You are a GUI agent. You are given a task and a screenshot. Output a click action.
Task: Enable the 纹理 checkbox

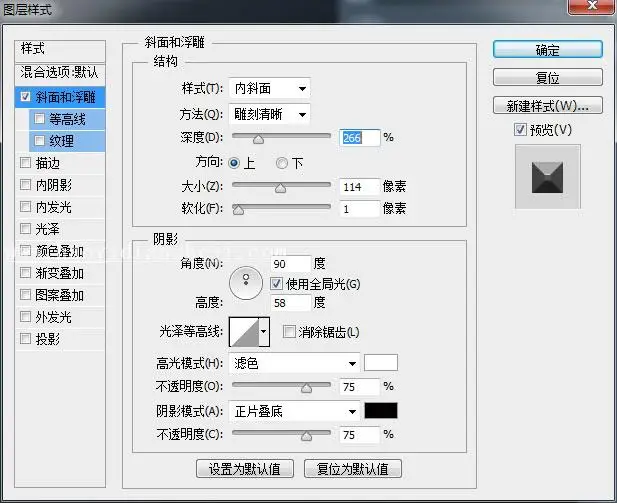tap(39, 141)
